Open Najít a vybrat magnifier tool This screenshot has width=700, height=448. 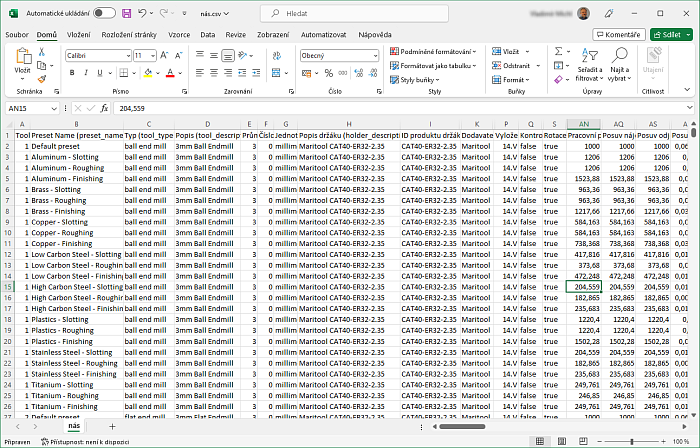coord(620,60)
